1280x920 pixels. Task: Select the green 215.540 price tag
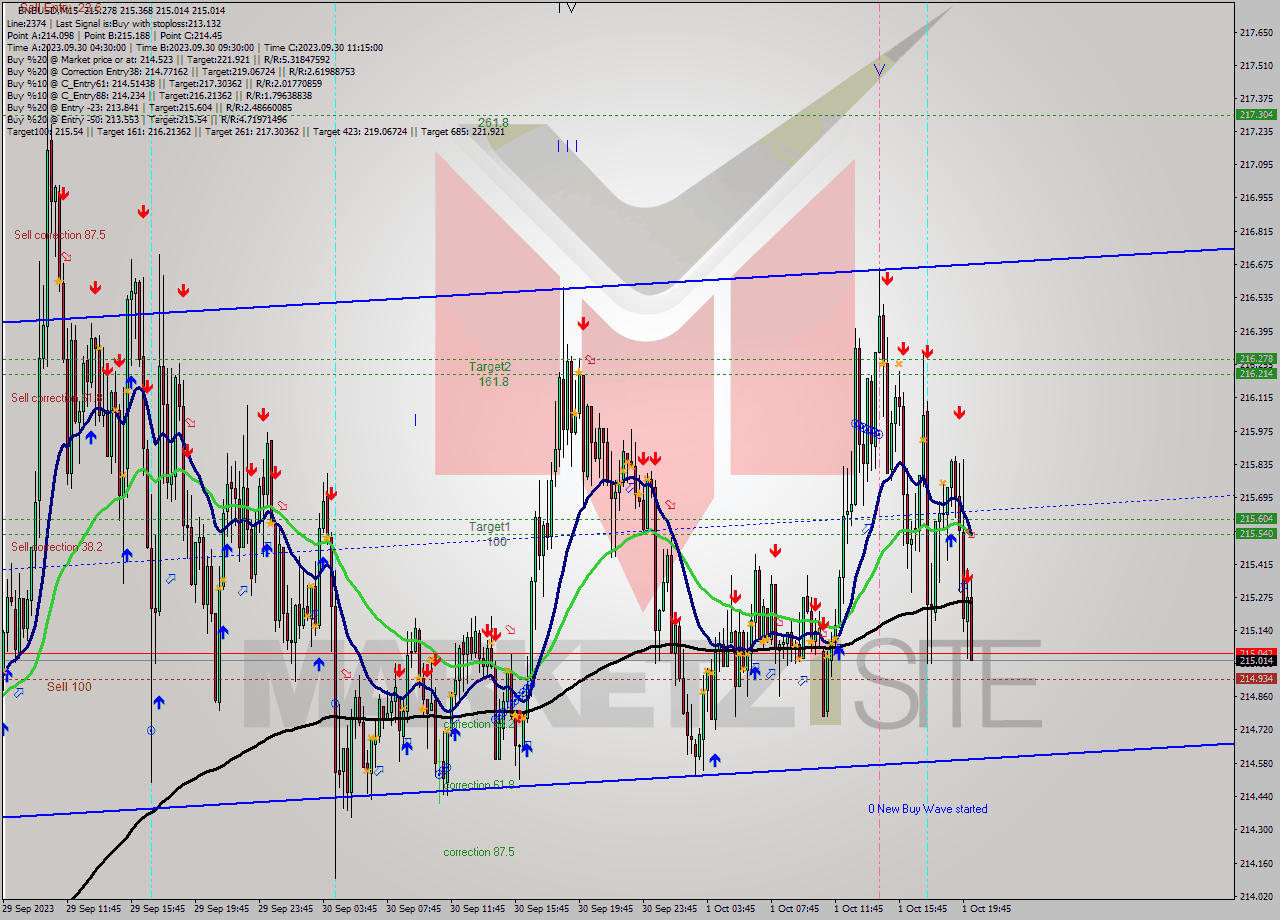click(1257, 533)
